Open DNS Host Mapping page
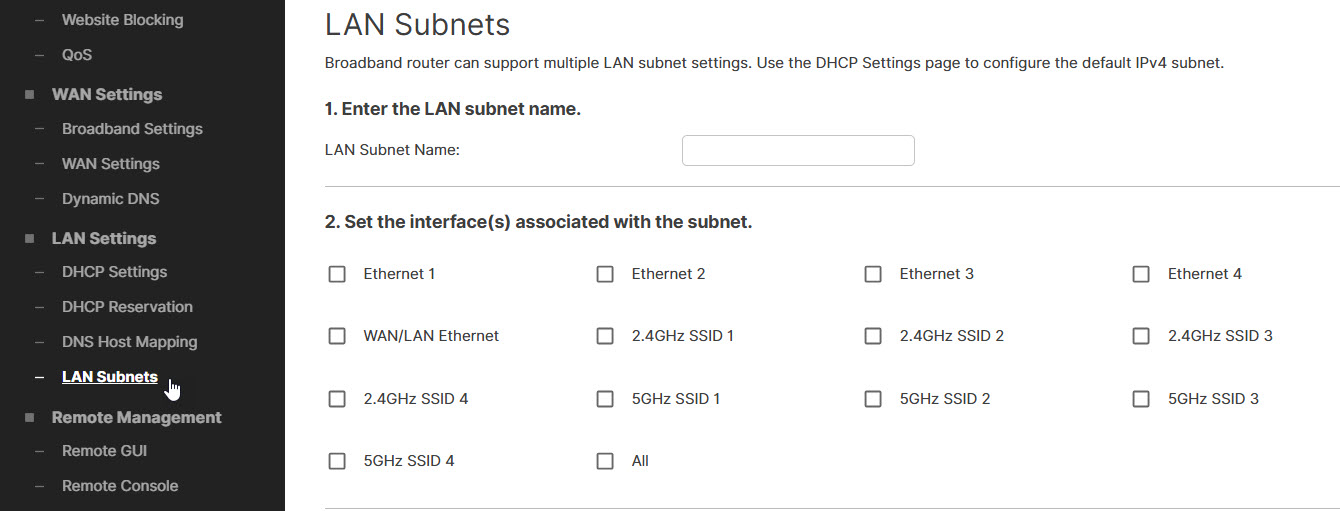The height and width of the screenshot is (511, 1340). pyautogui.click(x=129, y=342)
